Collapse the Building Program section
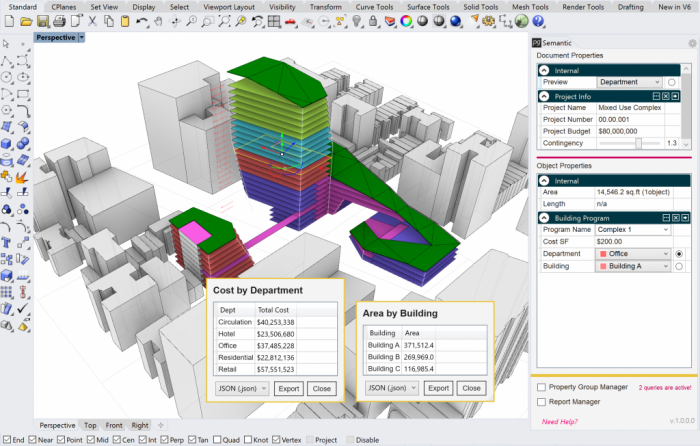Screen dimensions: 700x446 point(544,218)
